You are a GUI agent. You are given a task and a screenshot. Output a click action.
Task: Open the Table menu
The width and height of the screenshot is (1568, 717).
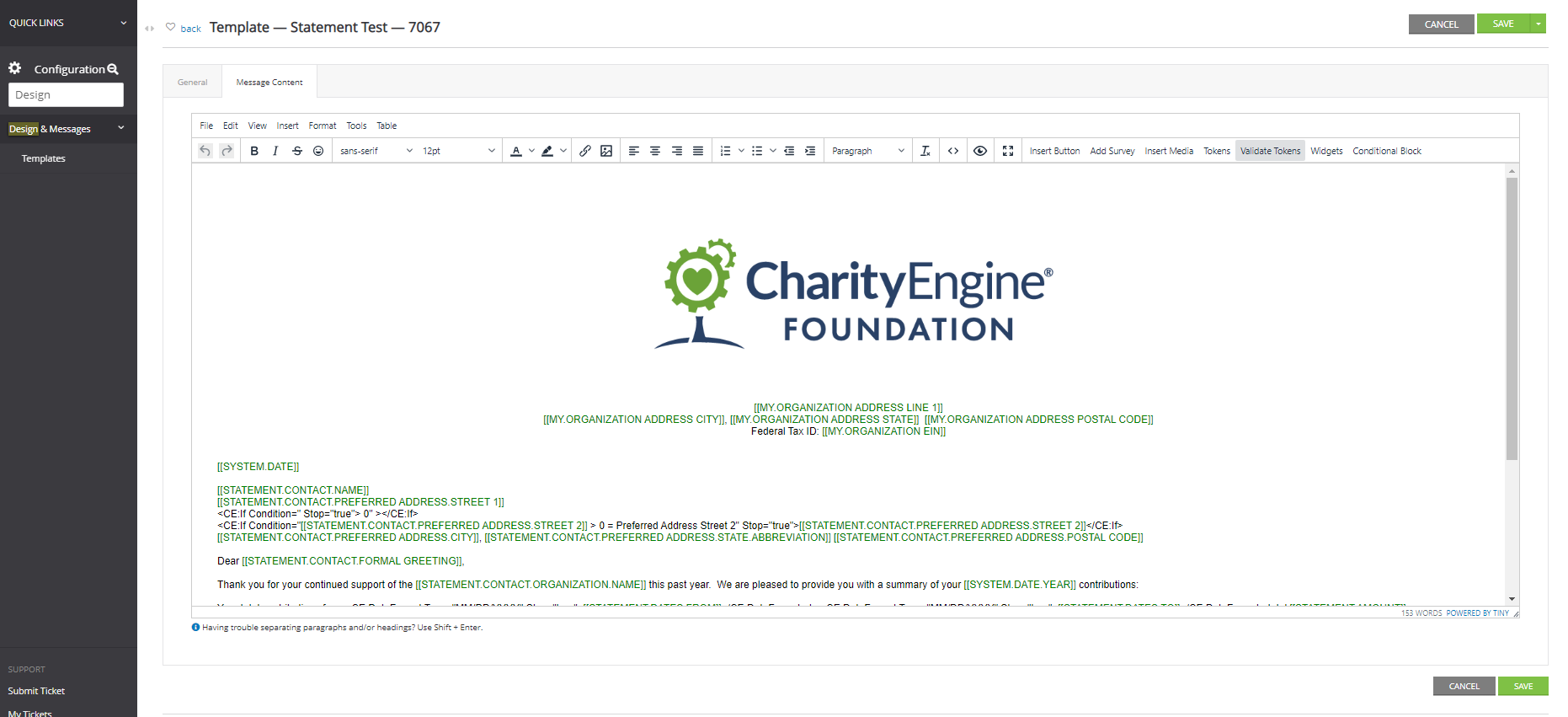(x=387, y=126)
